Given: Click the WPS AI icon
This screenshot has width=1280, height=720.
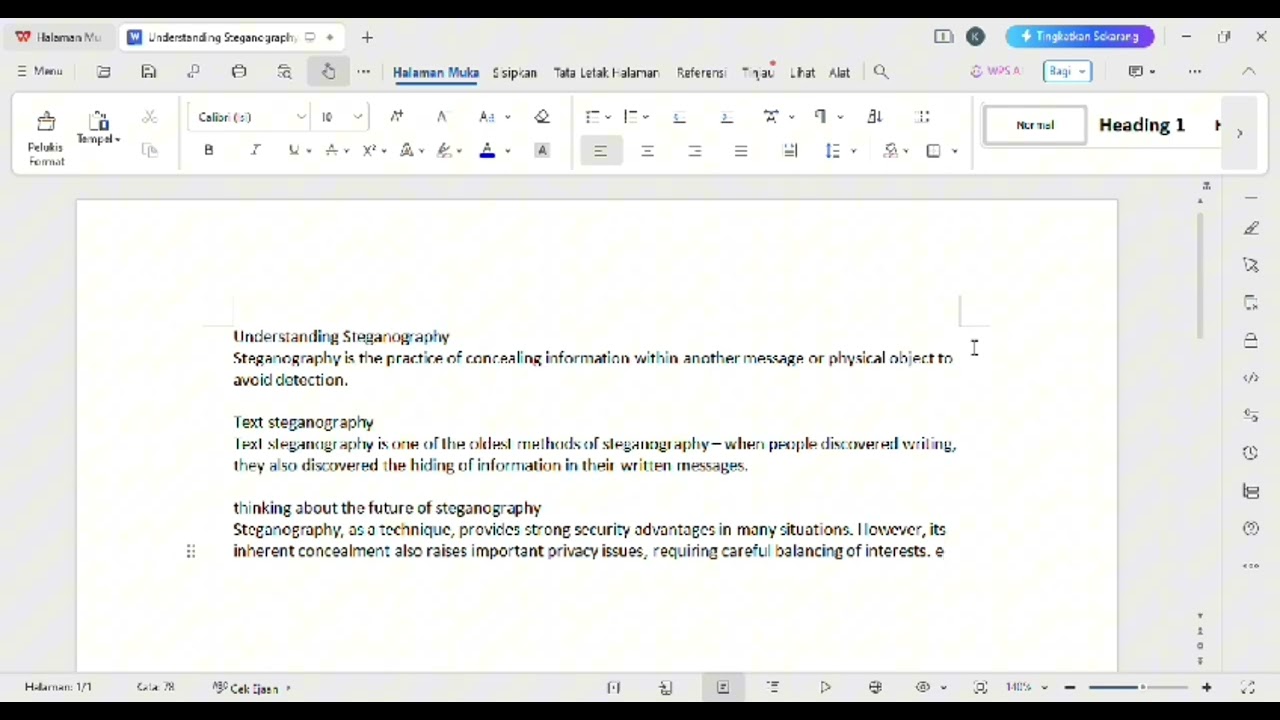Looking at the screenshot, I should (x=995, y=71).
